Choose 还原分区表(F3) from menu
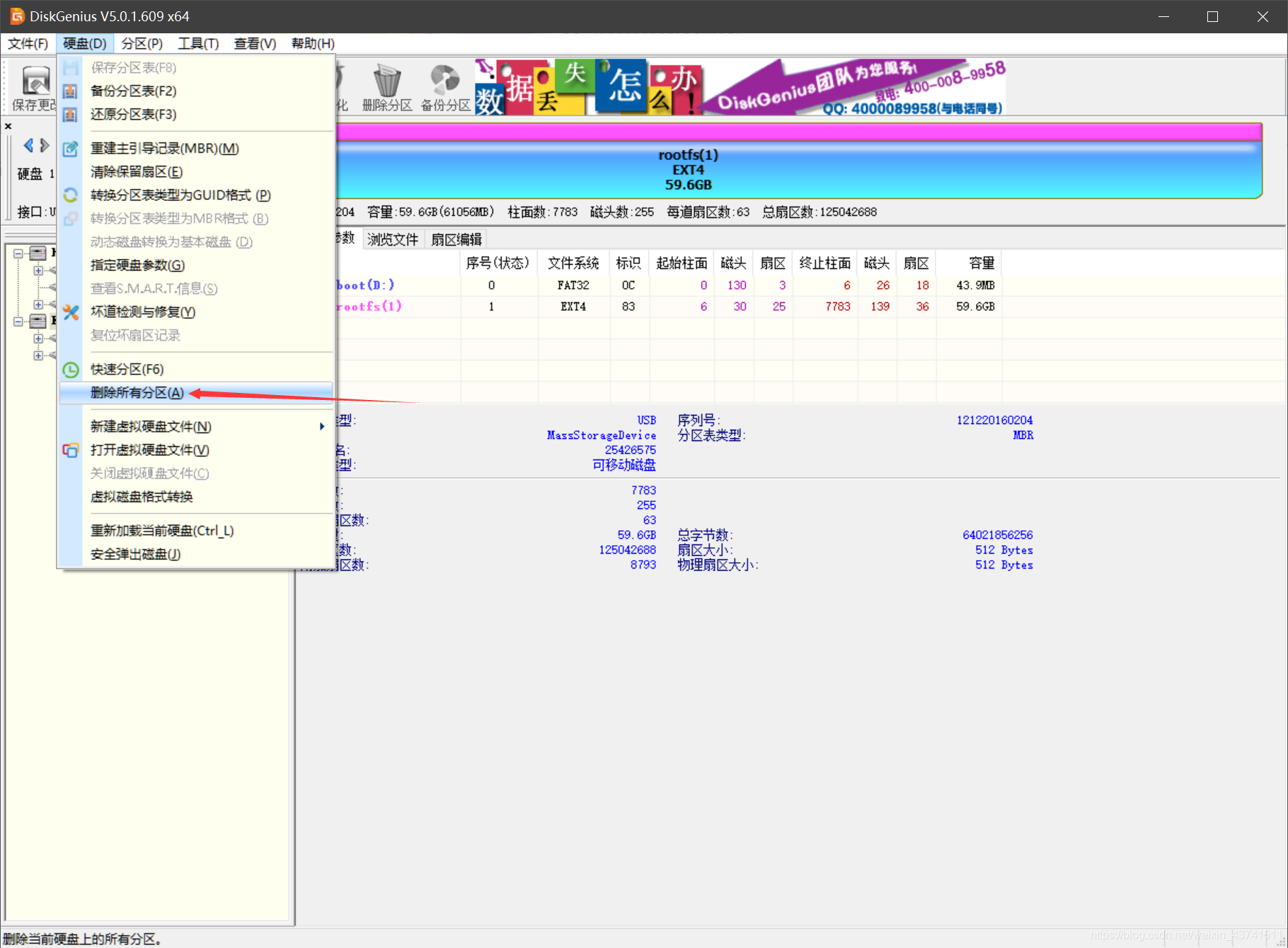The width and height of the screenshot is (1288, 948). [196, 115]
